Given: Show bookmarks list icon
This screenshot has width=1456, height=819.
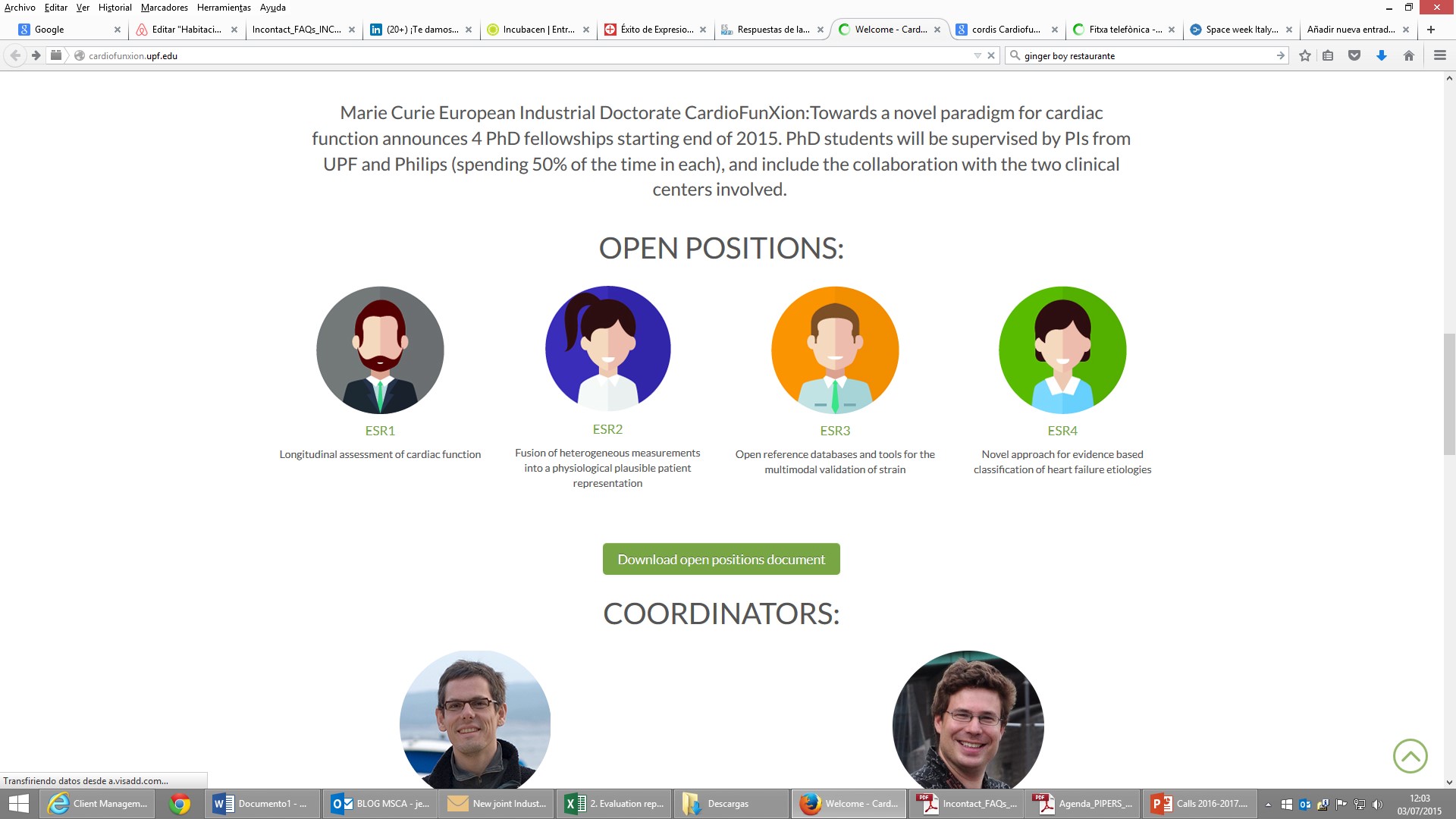Looking at the screenshot, I should point(1328,55).
